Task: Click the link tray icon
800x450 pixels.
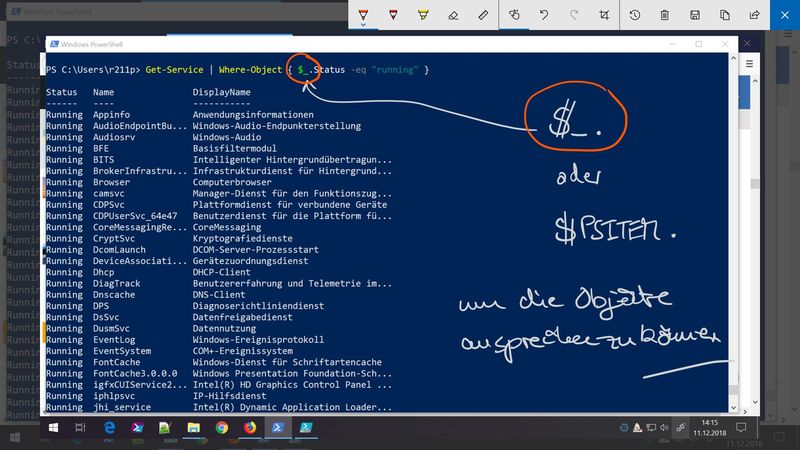Action: tap(681, 428)
